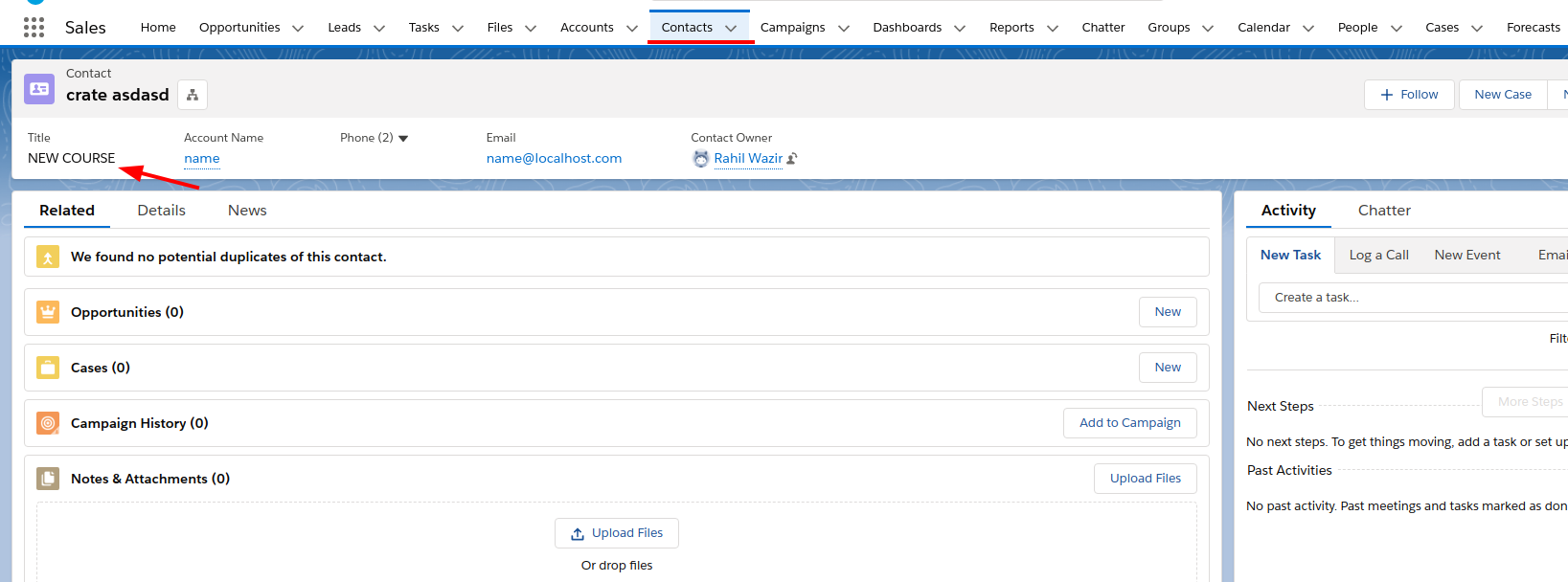The image size is (1568, 582).
Task: Open Tasks nav dropdown chevron
Action: coord(458,29)
